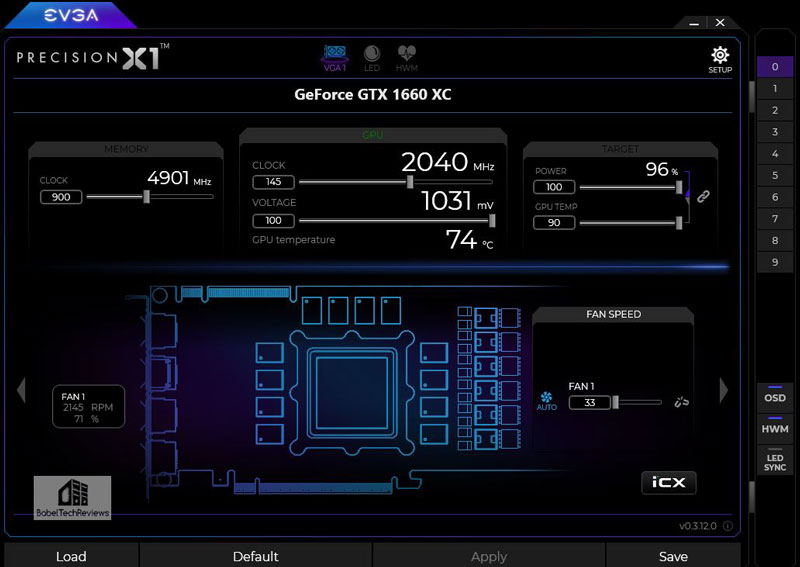Minimize the Precision X1 window
Screen dimensions: 800x567
point(694,23)
